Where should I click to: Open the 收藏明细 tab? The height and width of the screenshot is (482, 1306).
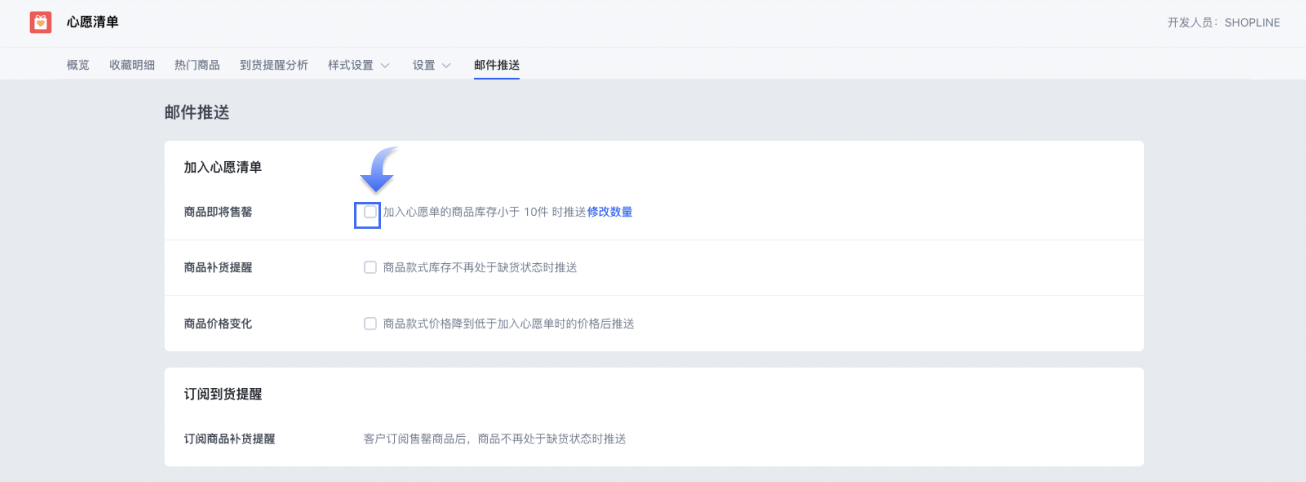click(x=132, y=65)
